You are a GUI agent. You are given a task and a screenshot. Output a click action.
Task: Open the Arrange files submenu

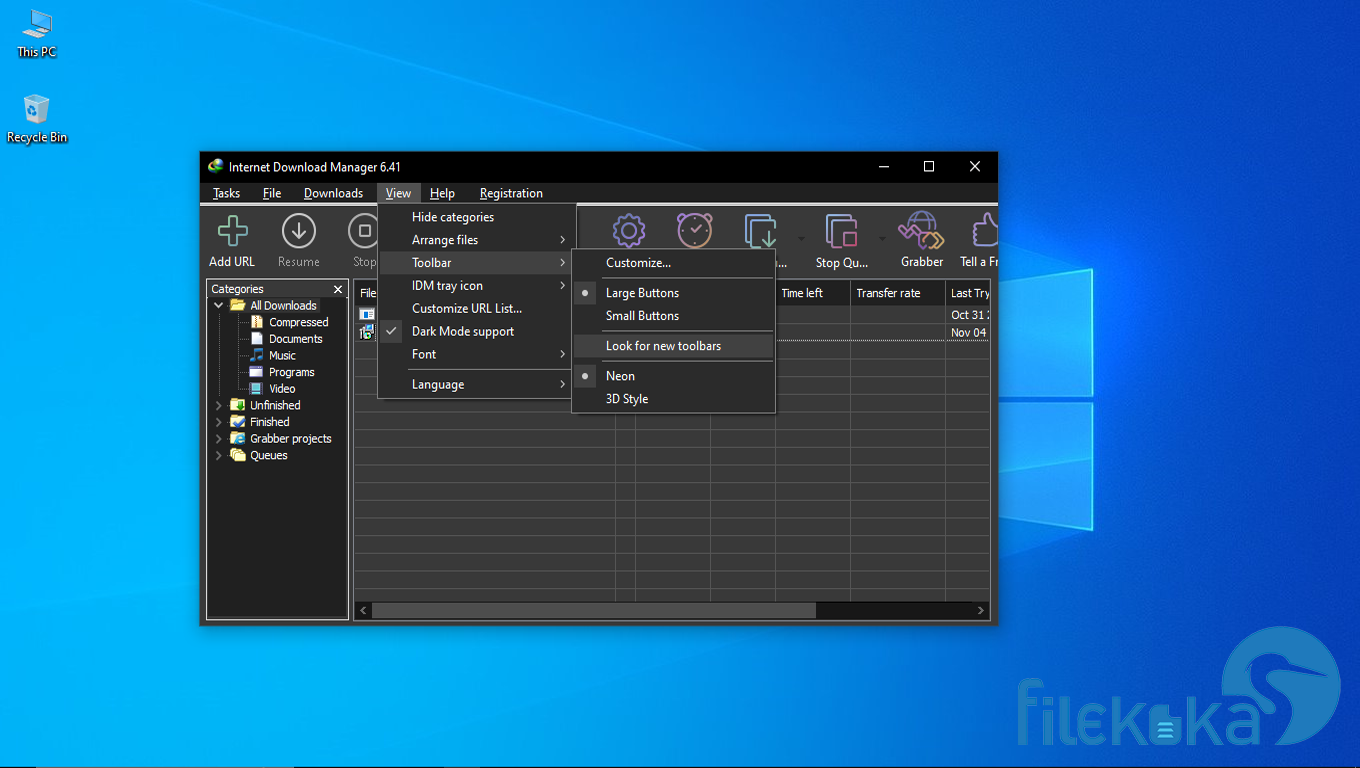click(476, 240)
